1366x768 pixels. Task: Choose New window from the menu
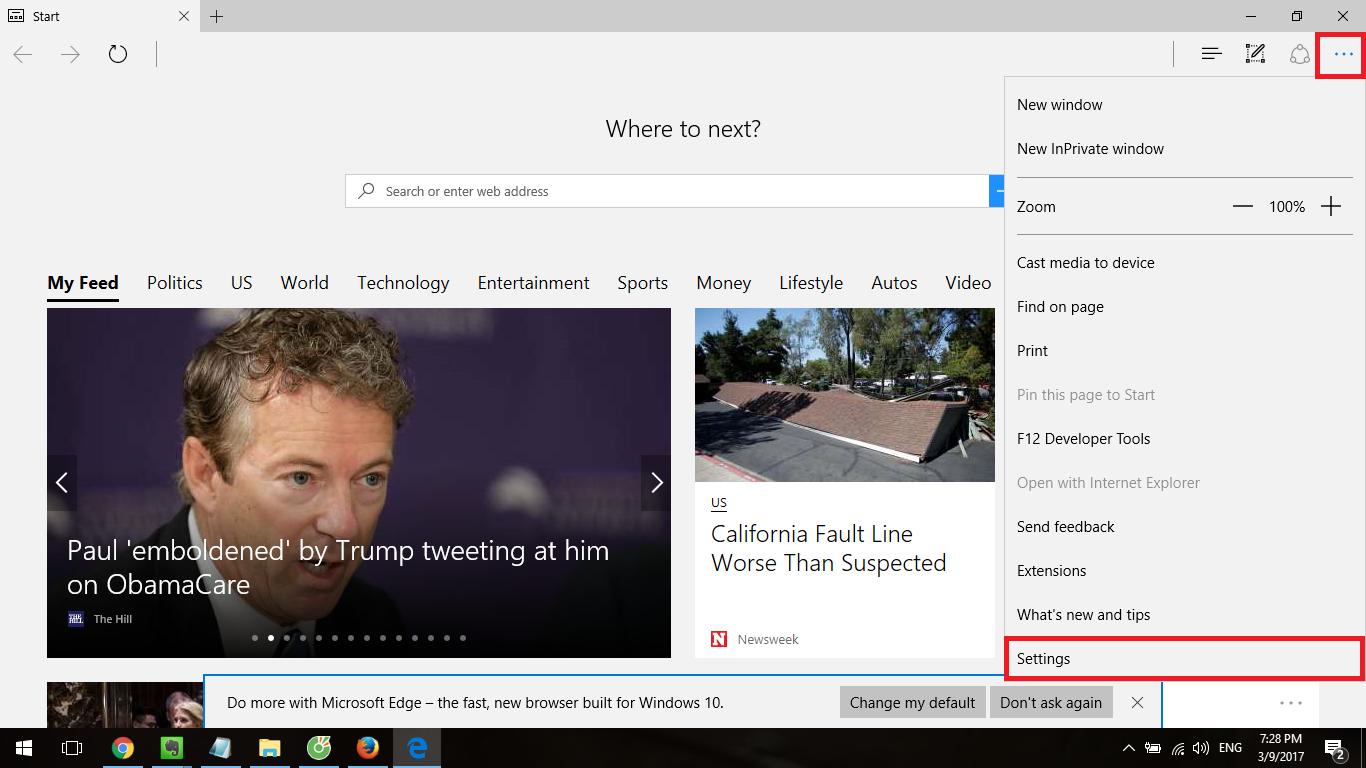pos(1185,105)
